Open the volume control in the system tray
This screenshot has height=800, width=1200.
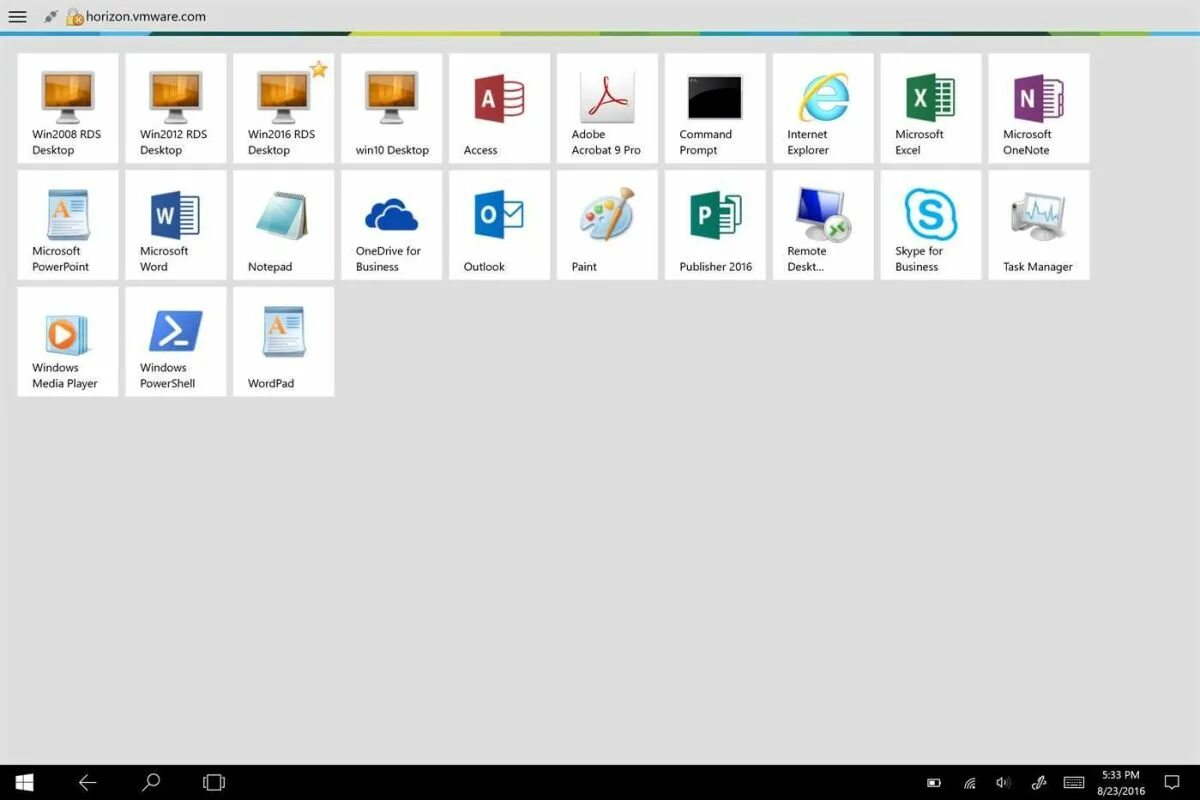(1003, 782)
